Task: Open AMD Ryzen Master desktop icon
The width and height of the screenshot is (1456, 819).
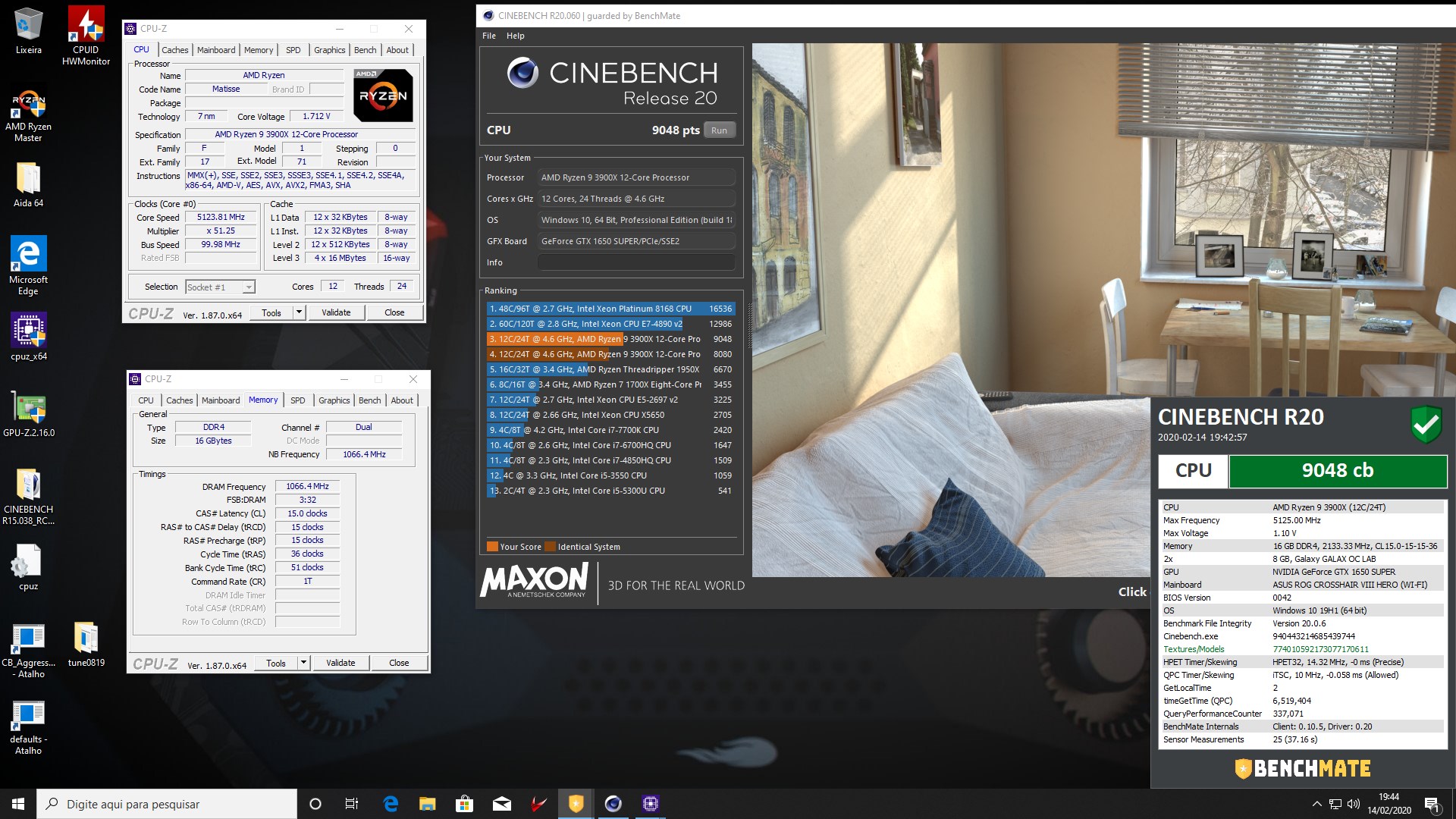Action: tap(28, 116)
